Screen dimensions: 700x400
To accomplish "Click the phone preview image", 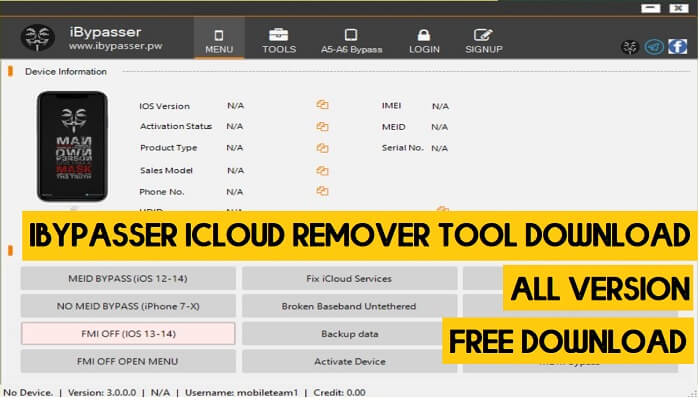I will [x=72, y=146].
